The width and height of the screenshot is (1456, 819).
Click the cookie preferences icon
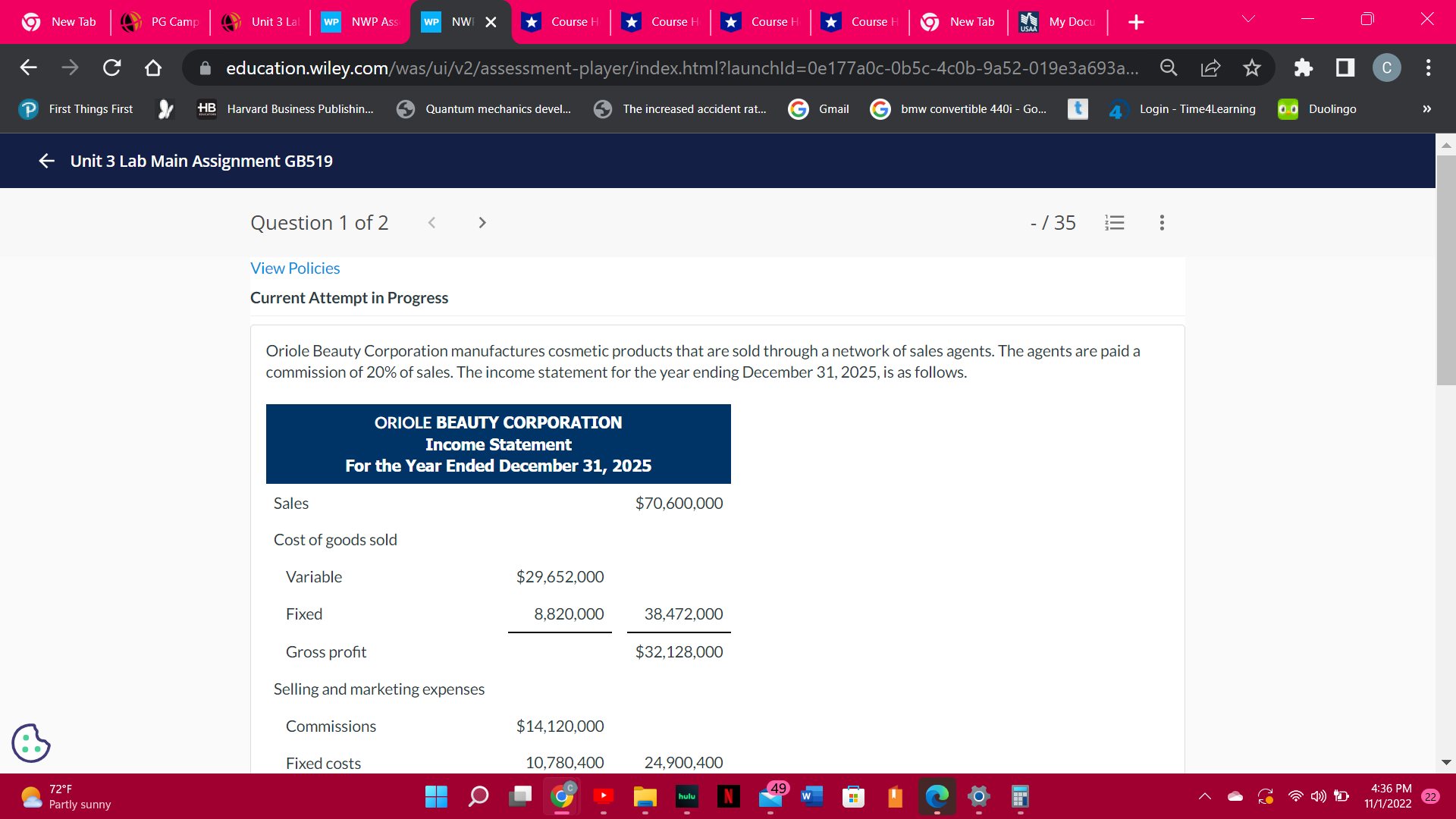(x=31, y=742)
